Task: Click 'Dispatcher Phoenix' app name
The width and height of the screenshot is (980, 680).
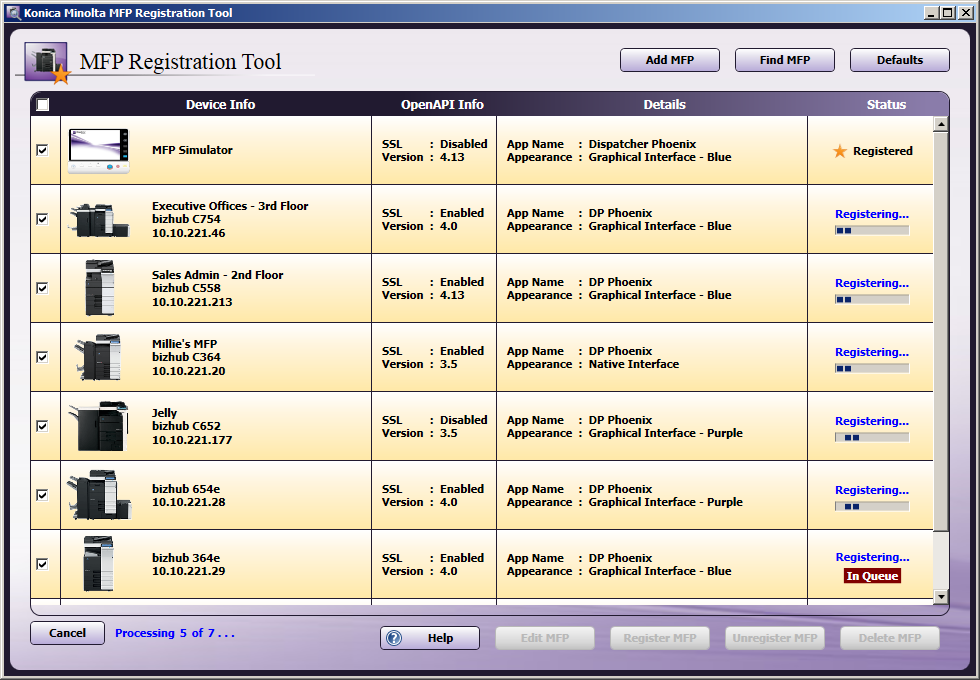Action: [x=642, y=144]
